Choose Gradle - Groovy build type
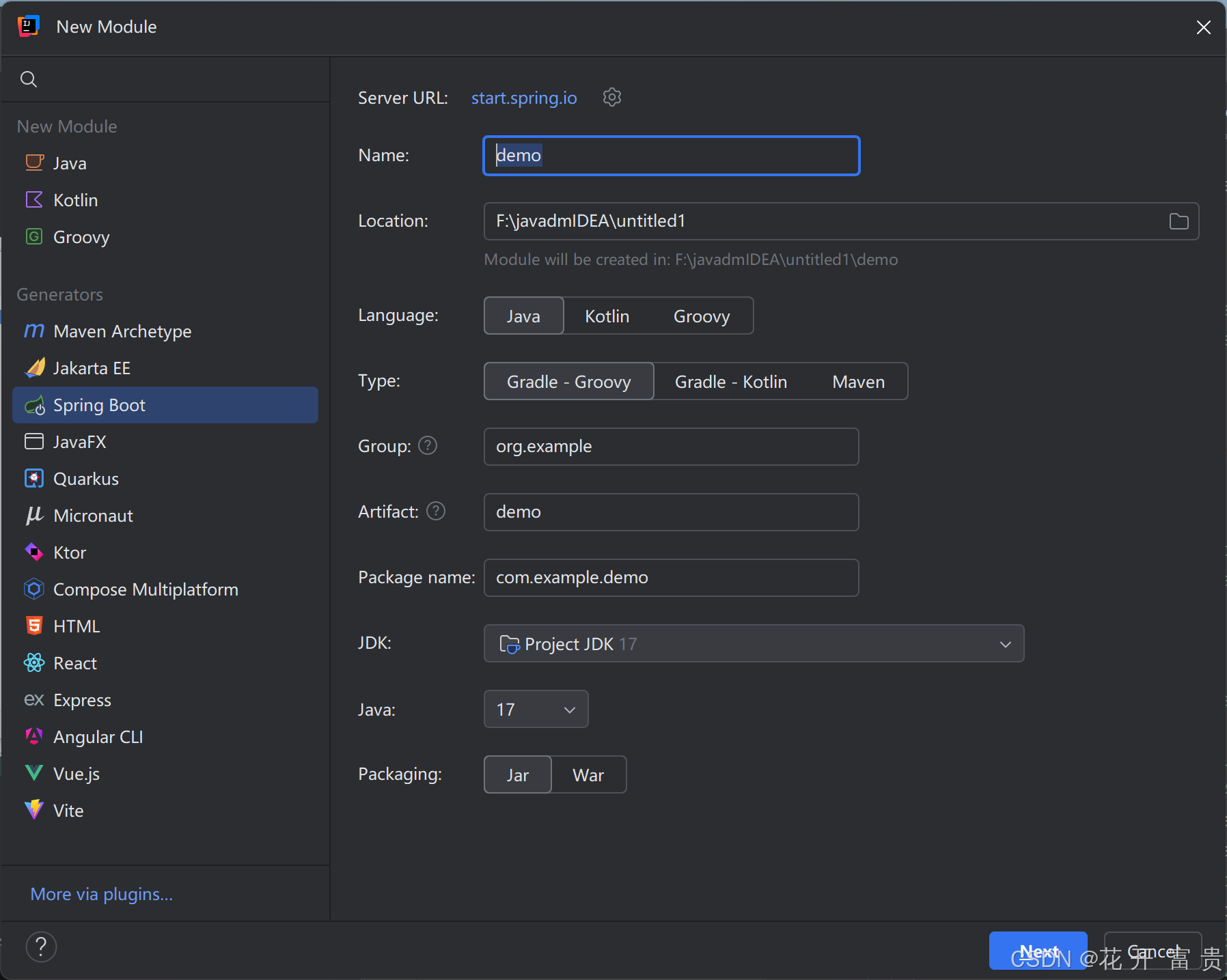 569,381
